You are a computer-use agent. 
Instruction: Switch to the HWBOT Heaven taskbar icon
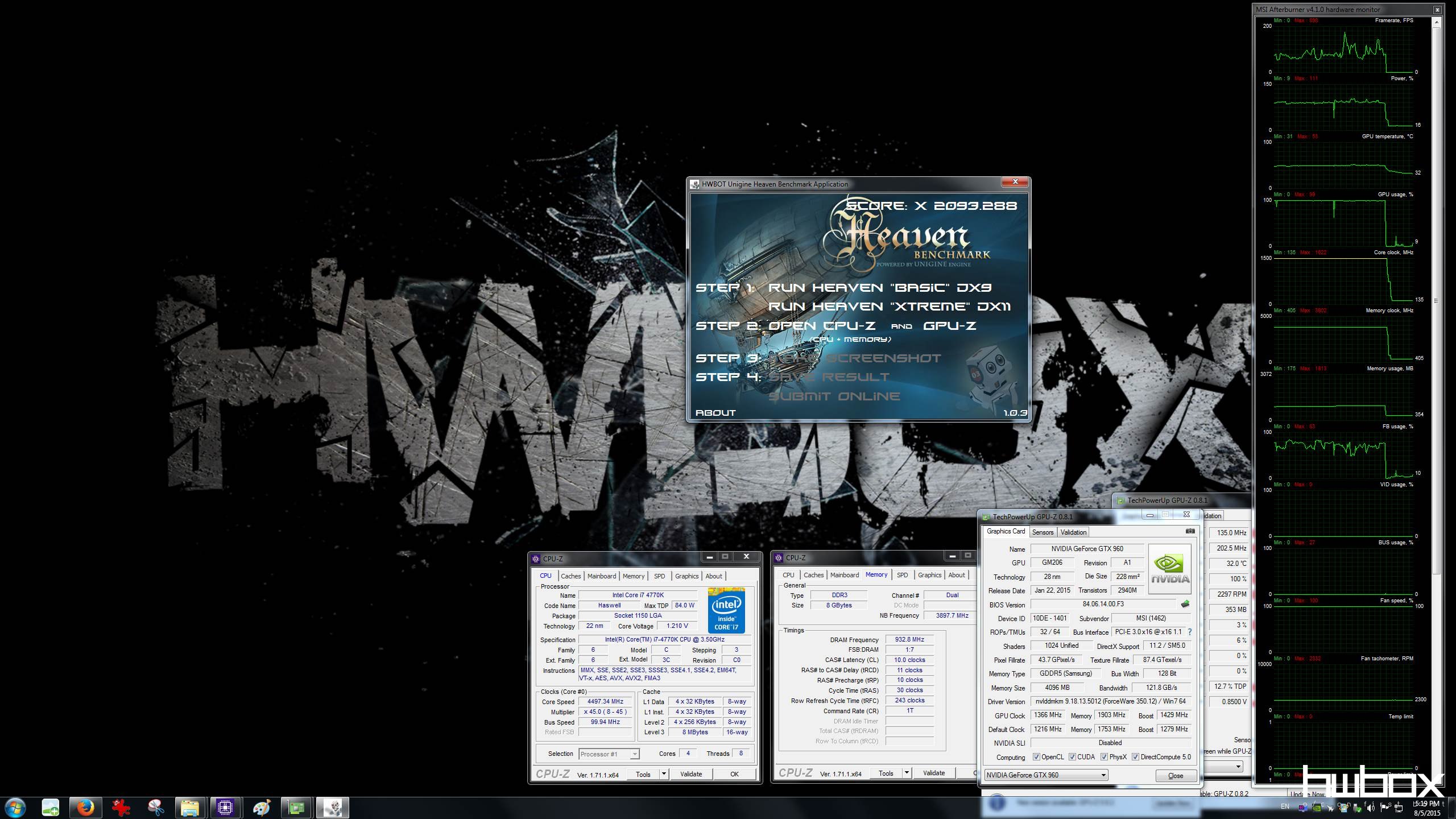click(333, 808)
